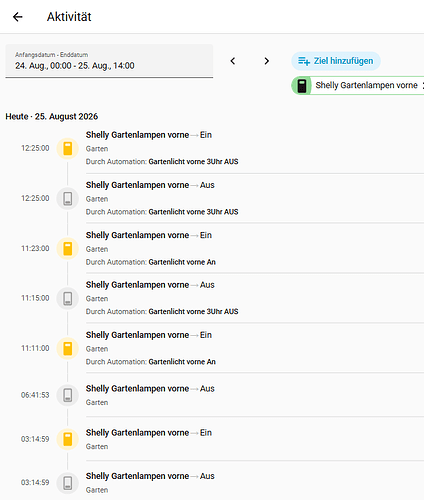Click the Ziel hinzufügen button
The width and height of the screenshot is (424, 500).
pyautogui.click(x=336, y=61)
